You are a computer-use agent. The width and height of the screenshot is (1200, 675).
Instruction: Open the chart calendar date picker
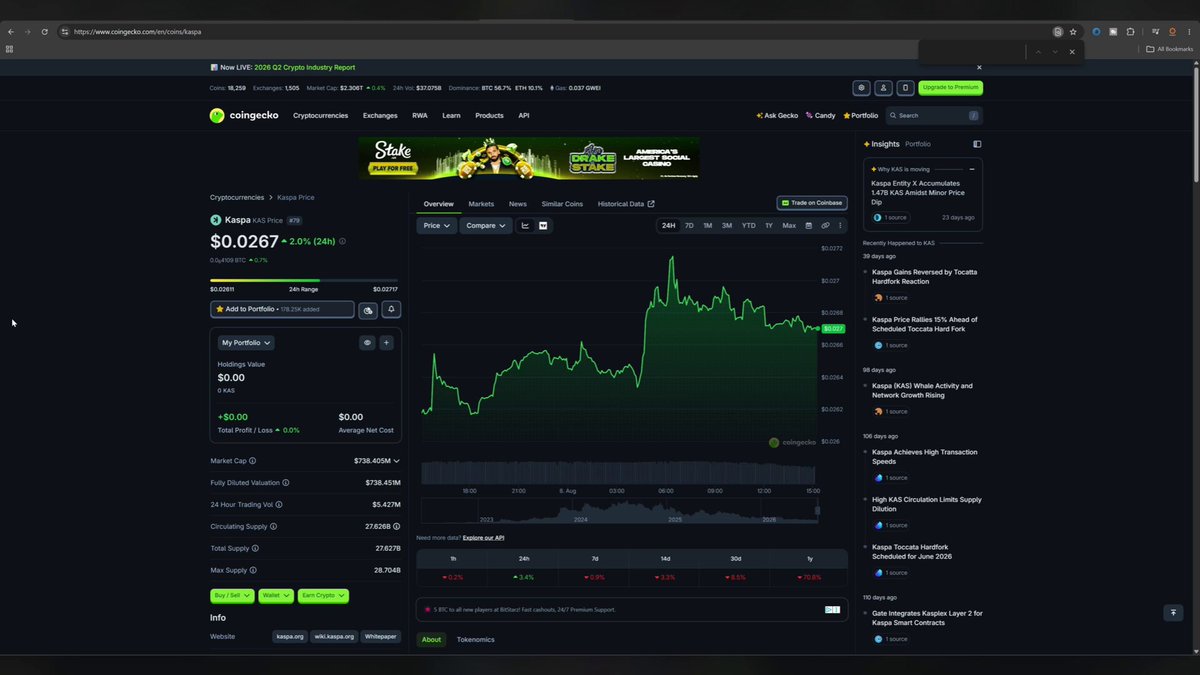tap(809, 226)
